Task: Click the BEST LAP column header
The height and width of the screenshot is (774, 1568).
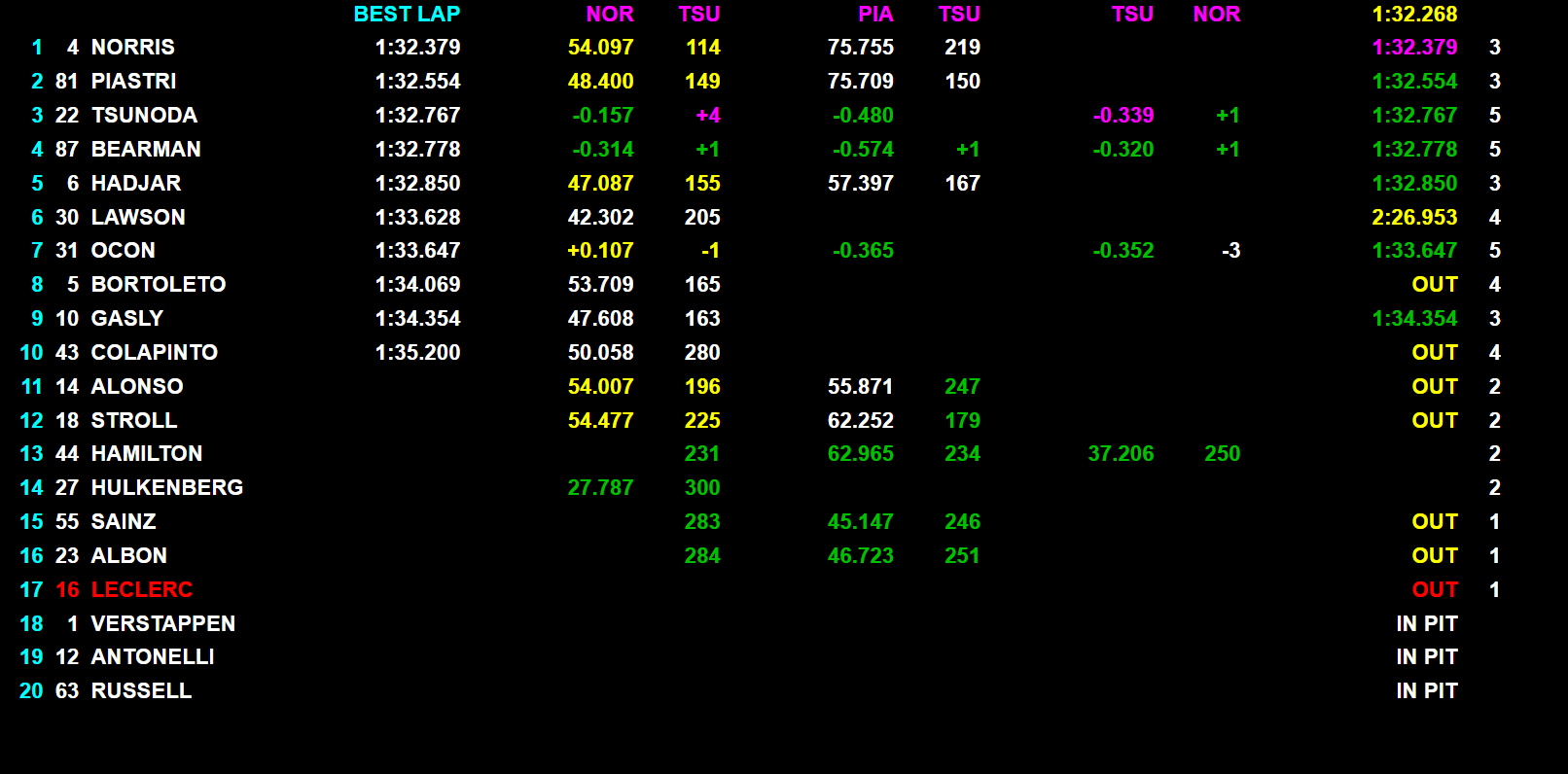Action: coord(407,14)
